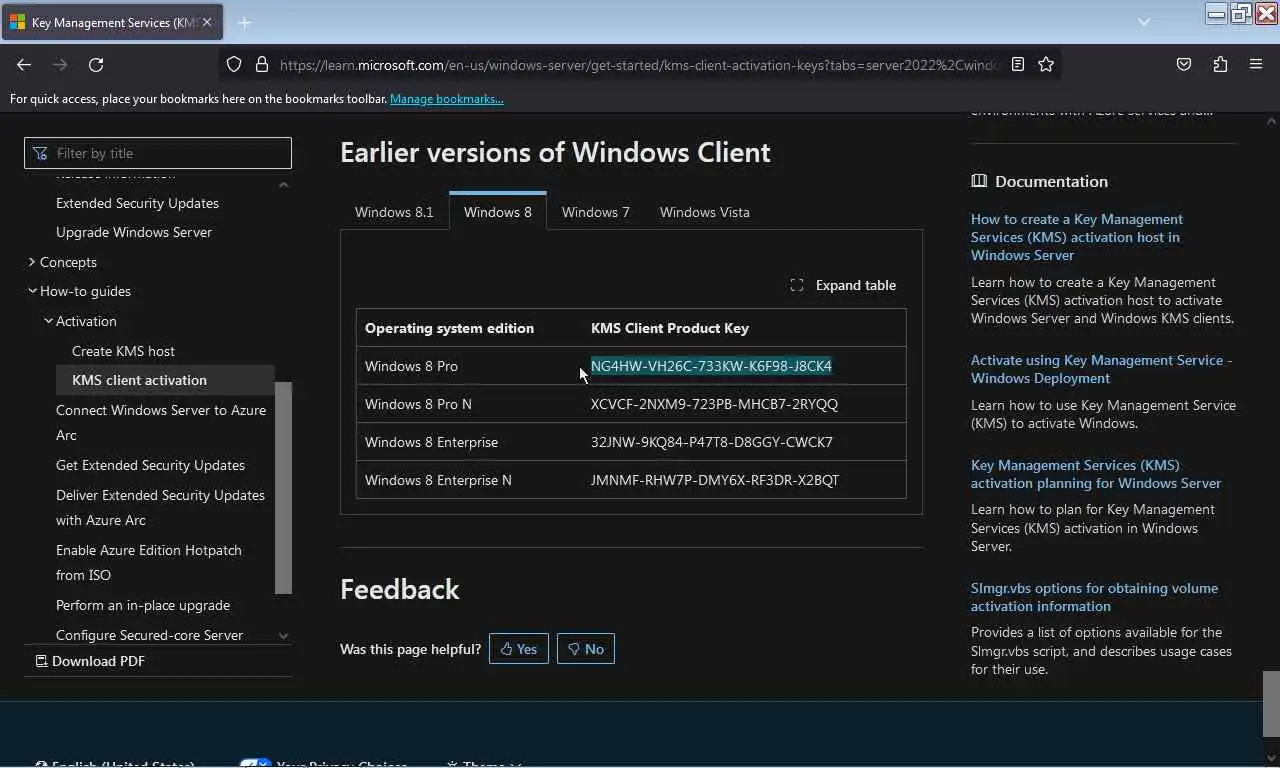
Task: Open Enable Azure Edition Hotpatch from ISO
Action: click(149, 562)
